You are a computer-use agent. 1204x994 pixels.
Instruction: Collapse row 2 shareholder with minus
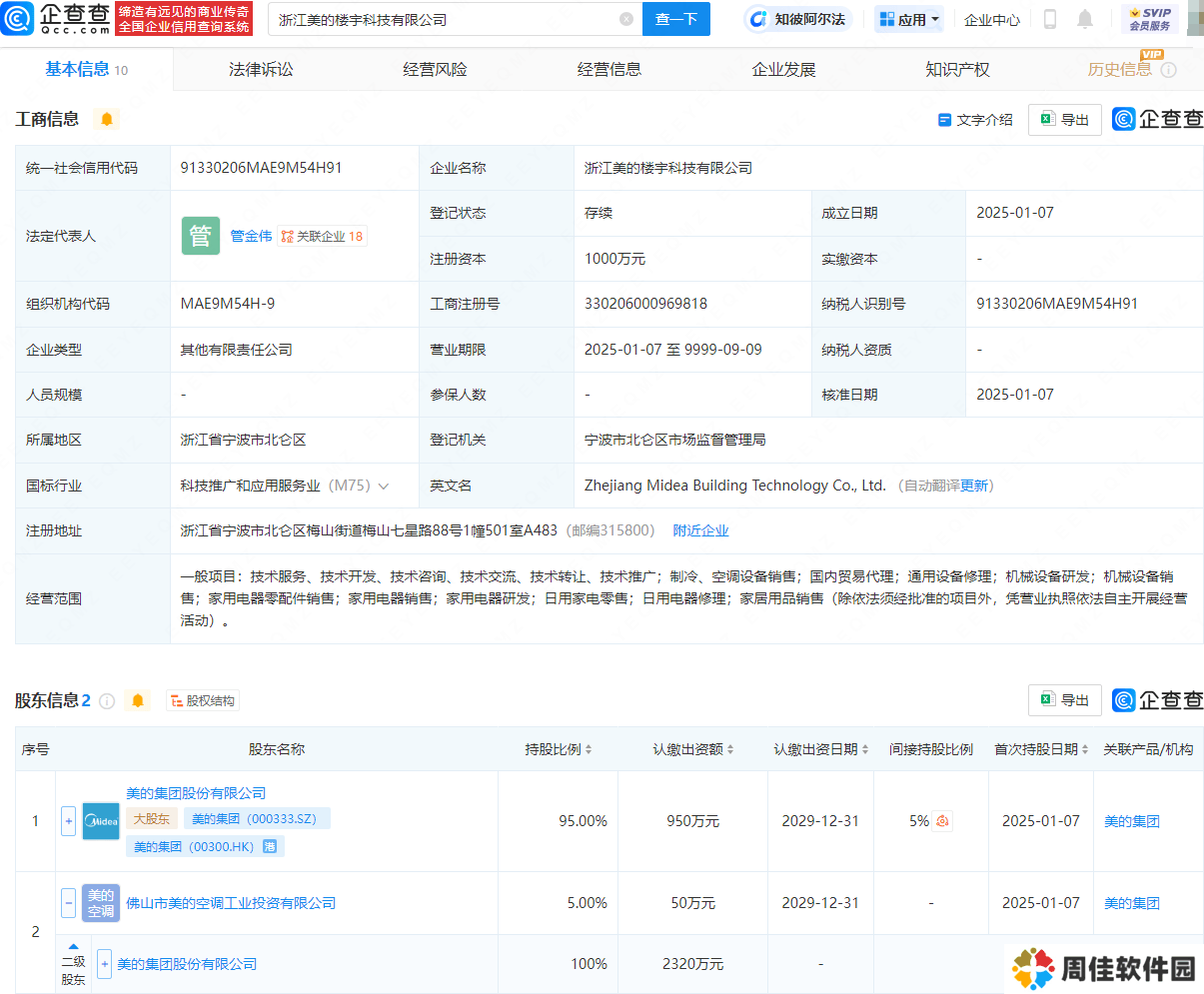(68, 903)
